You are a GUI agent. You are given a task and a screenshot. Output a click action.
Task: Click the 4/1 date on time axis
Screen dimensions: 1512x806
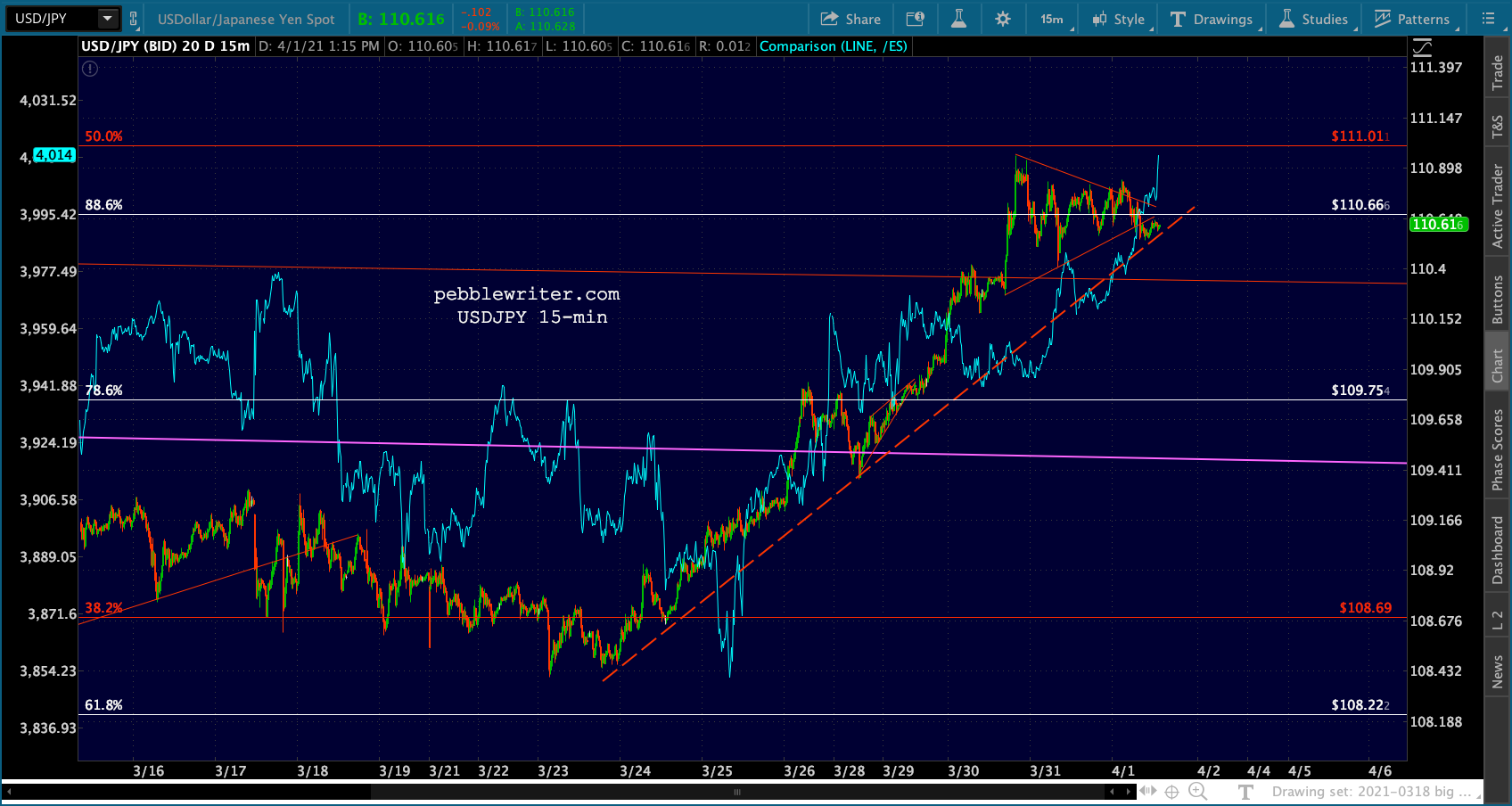tap(1123, 771)
